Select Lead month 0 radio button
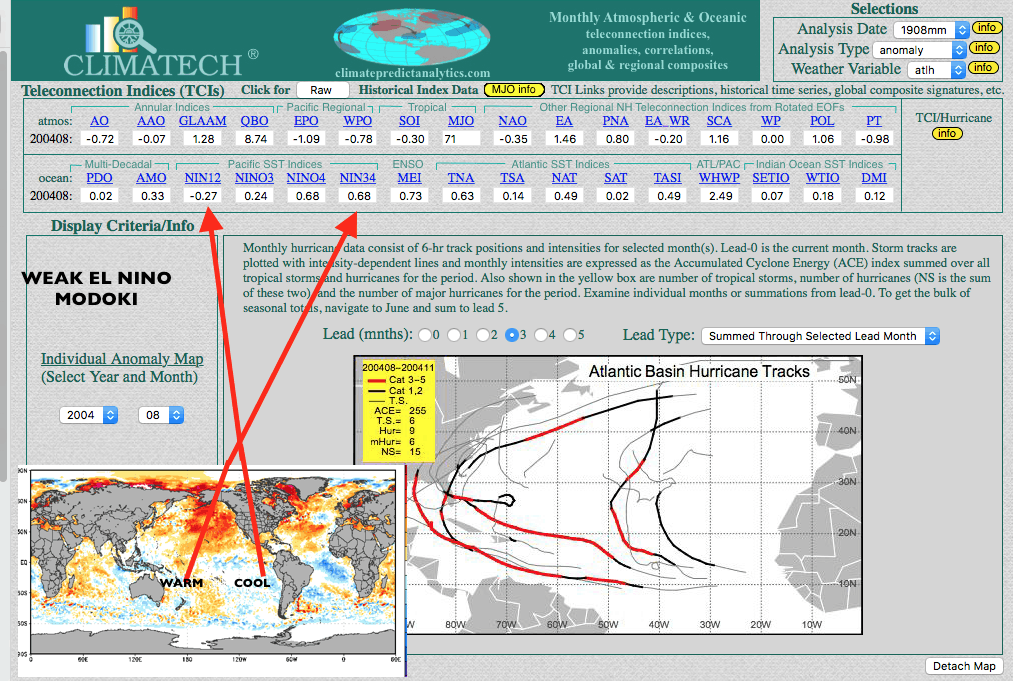1013x681 pixels. point(426,335)
